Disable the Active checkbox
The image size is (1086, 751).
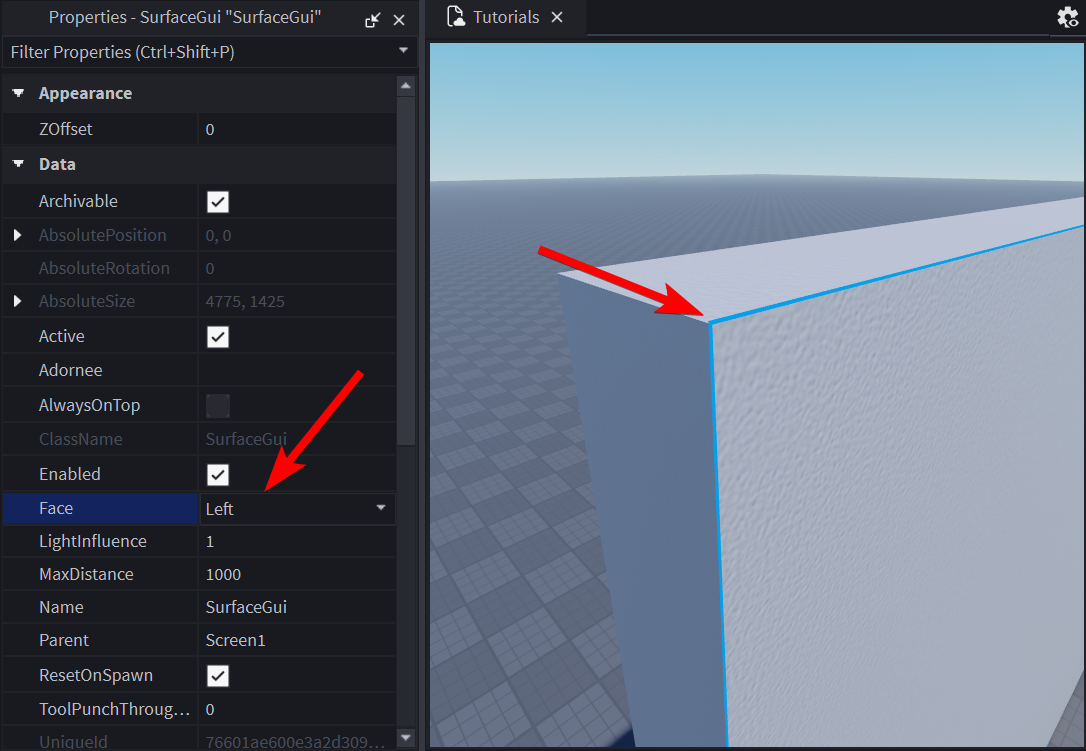pos(218,337)
